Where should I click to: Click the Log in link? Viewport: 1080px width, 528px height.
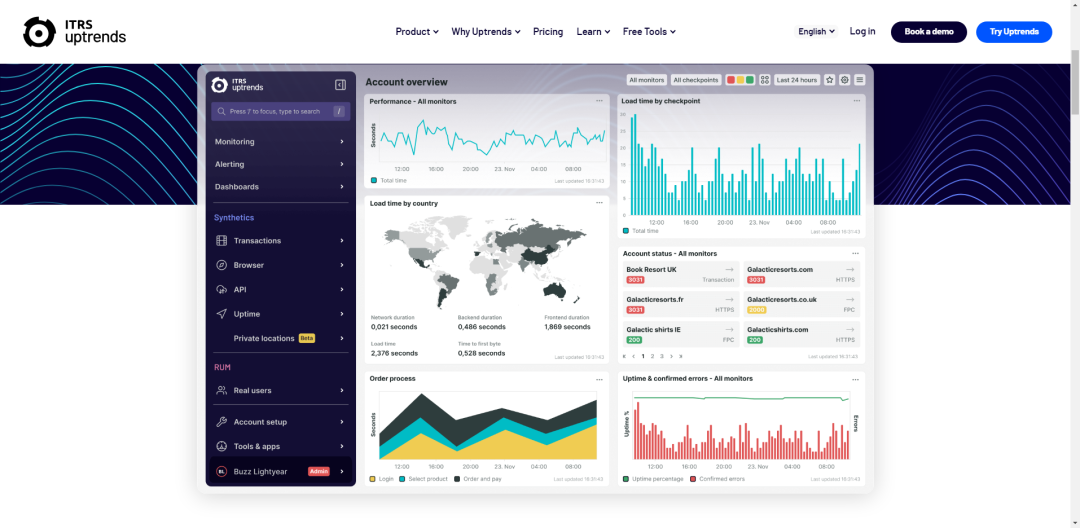(862, 31)
